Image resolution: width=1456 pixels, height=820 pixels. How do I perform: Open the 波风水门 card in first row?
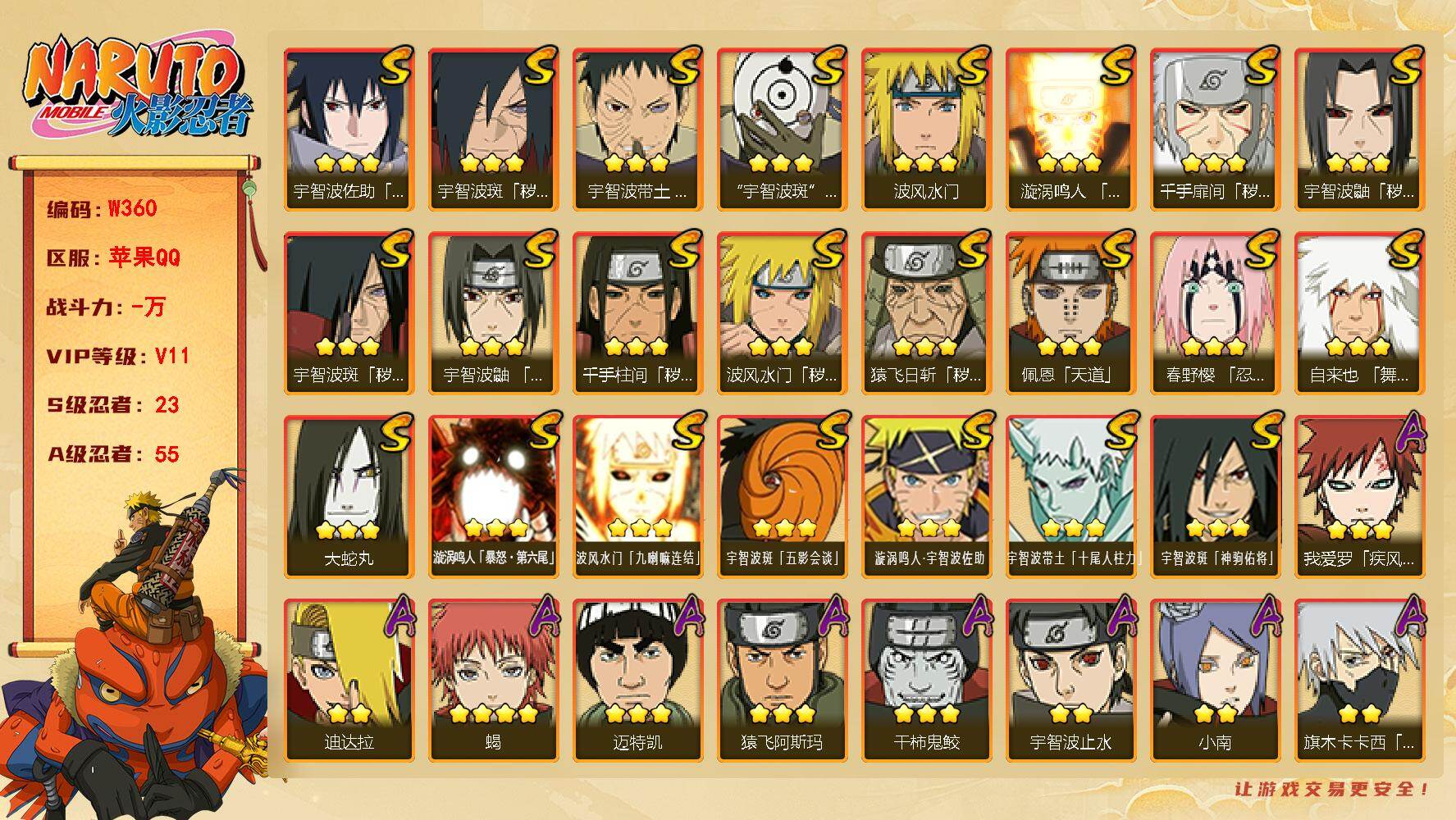click(927, 130)
